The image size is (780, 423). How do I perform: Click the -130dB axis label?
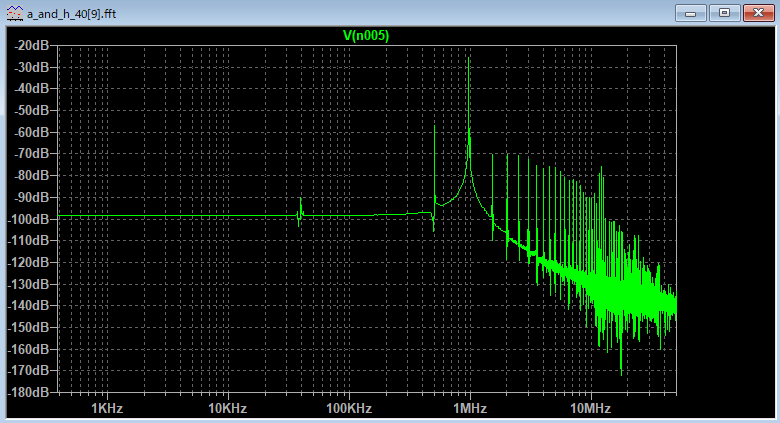click(x=29, y=284)
